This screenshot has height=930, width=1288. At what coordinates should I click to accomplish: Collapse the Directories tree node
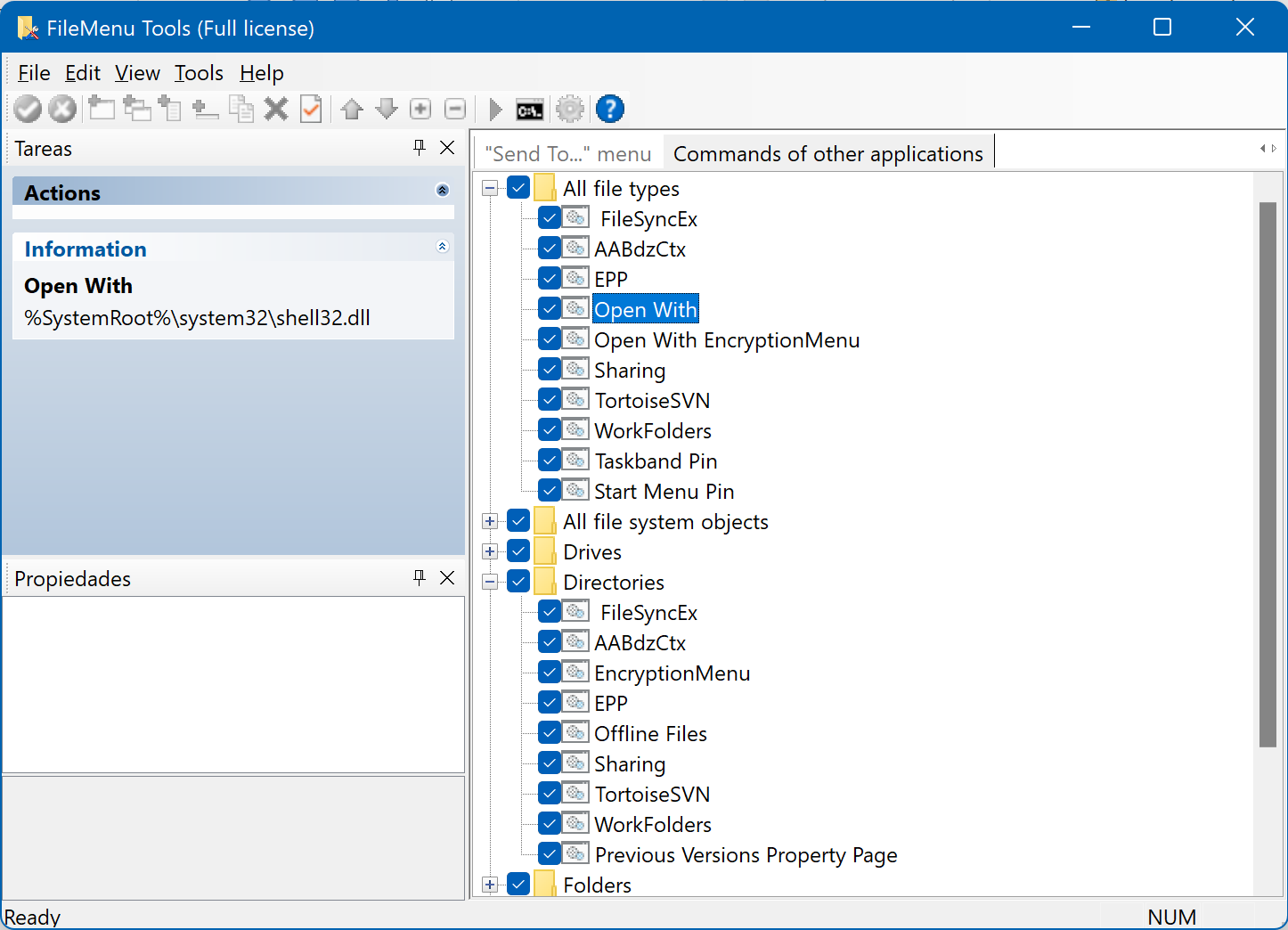[x=490, y=582]
